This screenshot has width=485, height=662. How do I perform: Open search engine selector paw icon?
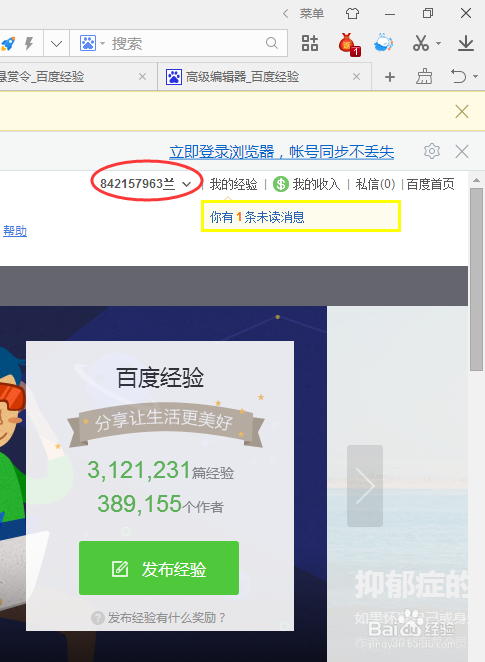(88, 43)
